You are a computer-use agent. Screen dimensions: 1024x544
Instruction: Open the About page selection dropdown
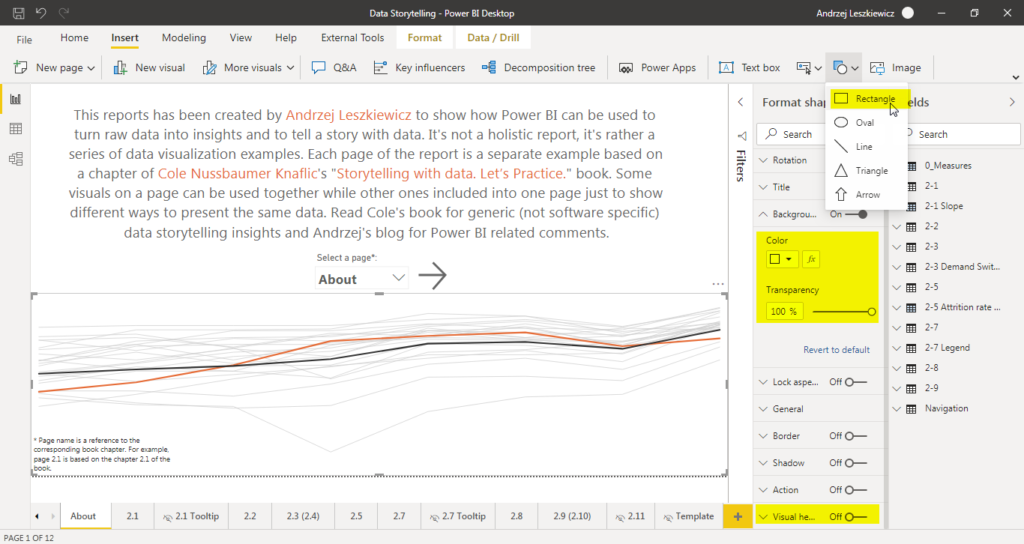point(362,279)
